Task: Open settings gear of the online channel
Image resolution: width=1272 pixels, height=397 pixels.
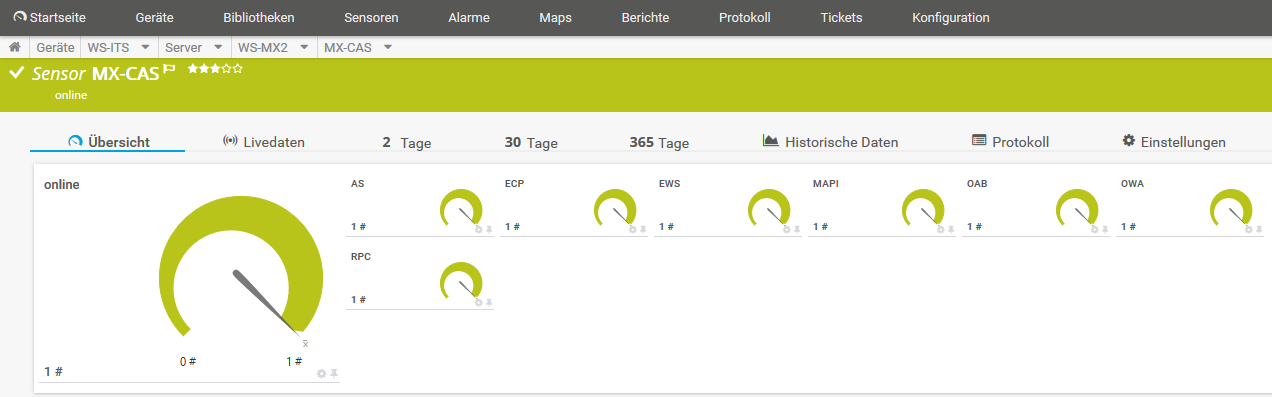Action: coord(322,374)
